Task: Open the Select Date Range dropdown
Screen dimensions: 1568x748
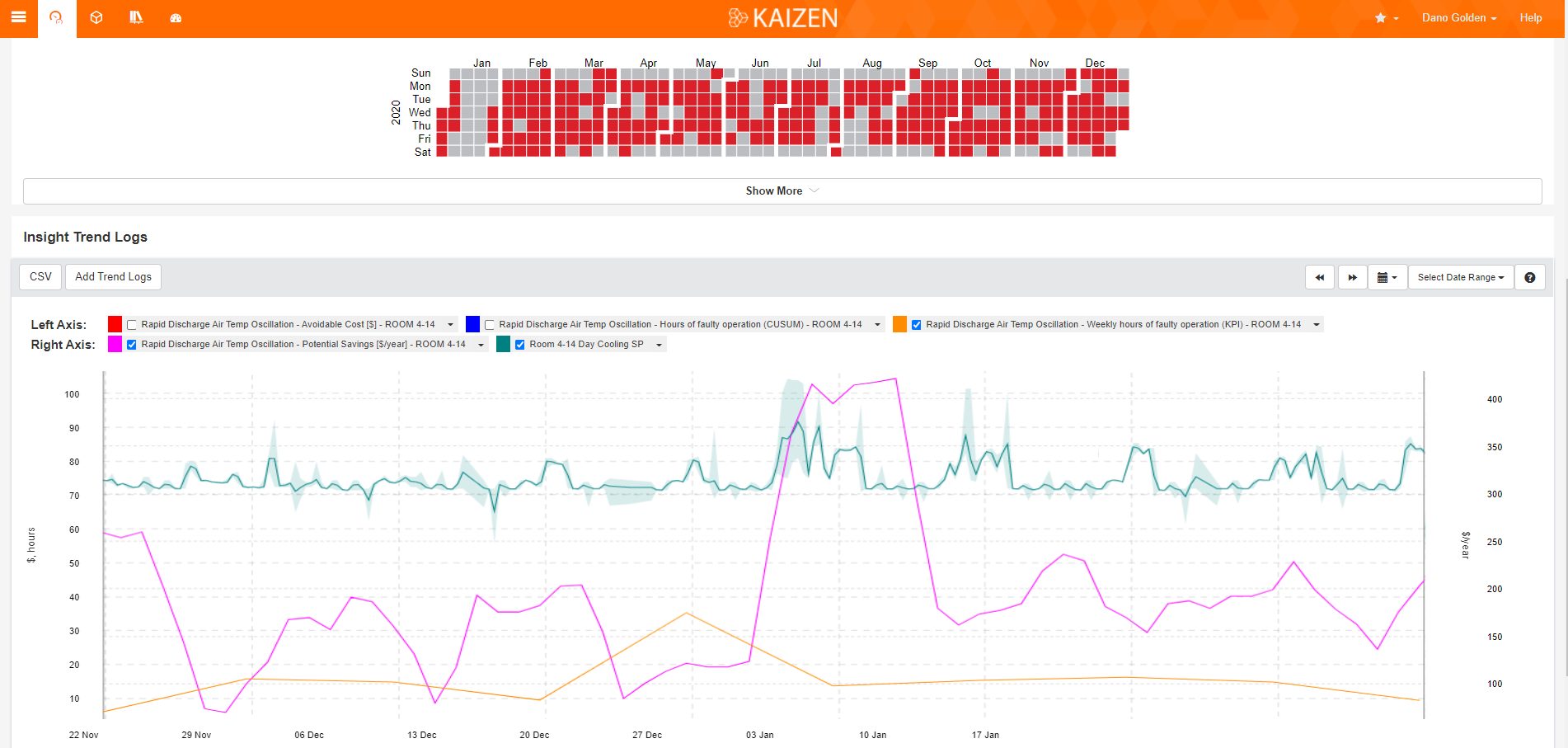Action: (x=1460, y=277)
